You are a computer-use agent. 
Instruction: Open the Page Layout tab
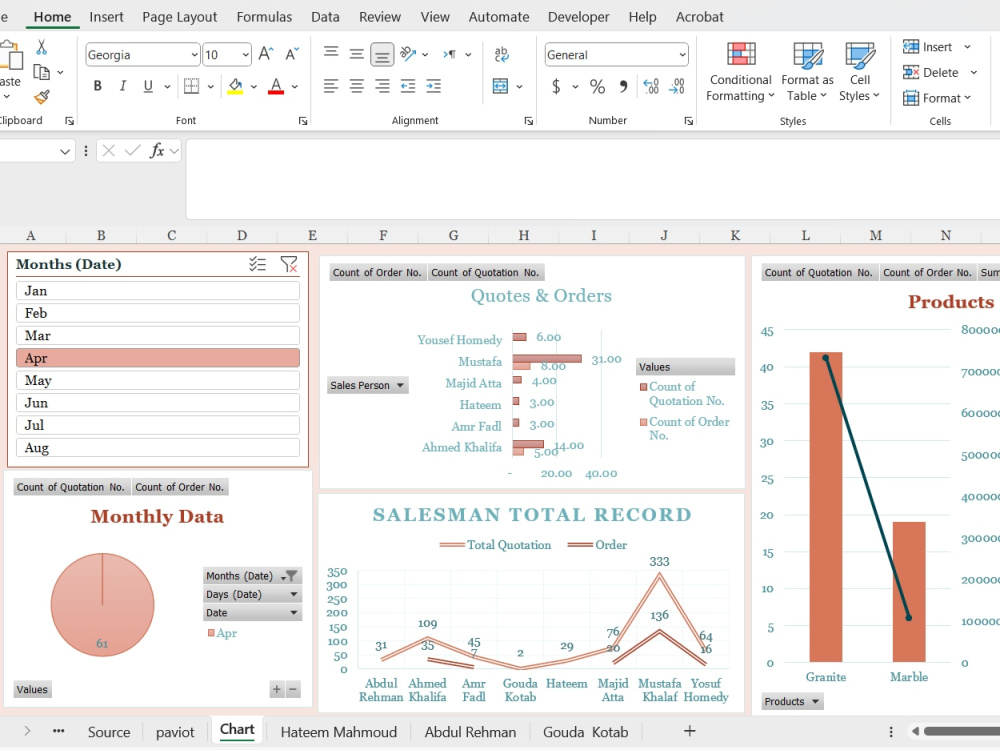(x=179, y=17)
